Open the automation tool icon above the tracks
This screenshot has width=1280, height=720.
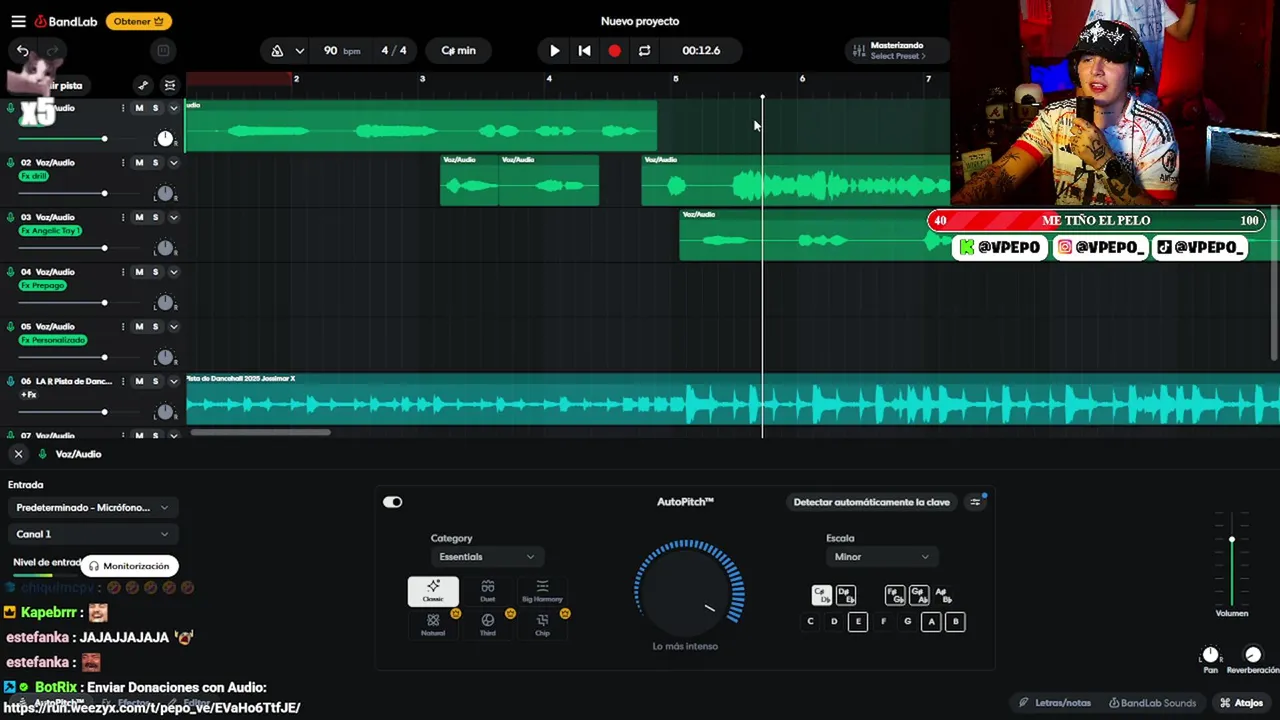143,86
